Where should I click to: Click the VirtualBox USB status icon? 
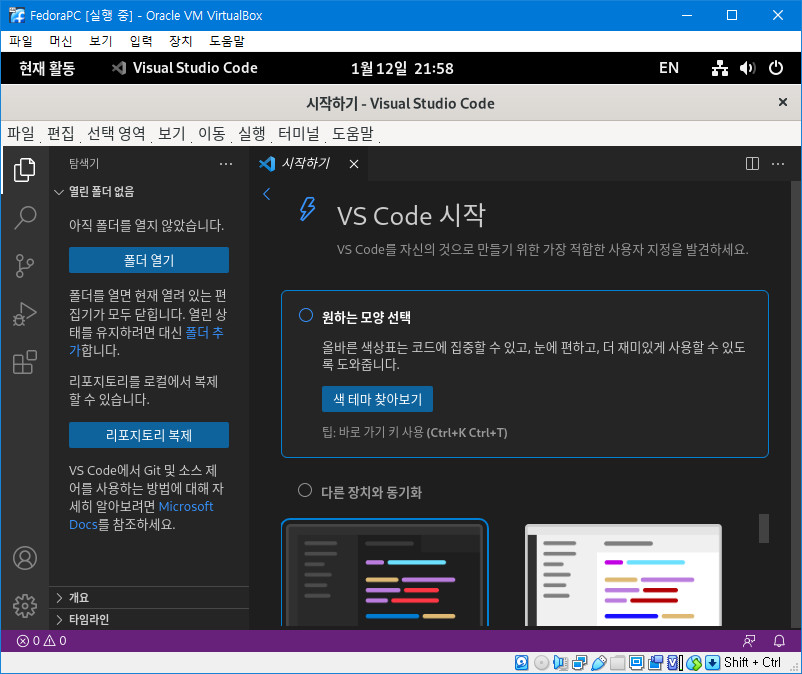tap(599, 663)
